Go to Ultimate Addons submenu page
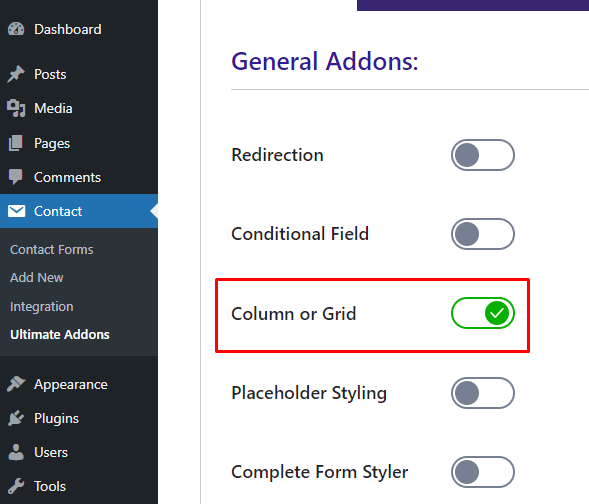Viewport: 589px width, 504px height. click(x=60, y=334)
